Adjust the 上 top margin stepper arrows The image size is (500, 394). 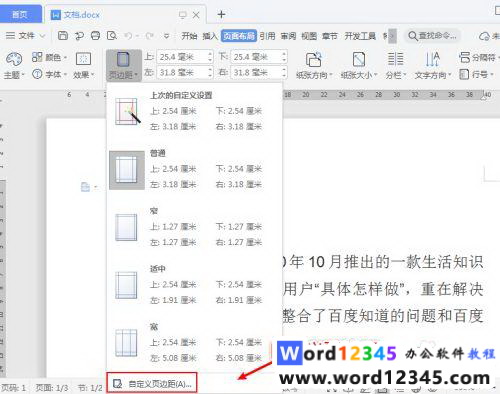click(210, 57)
